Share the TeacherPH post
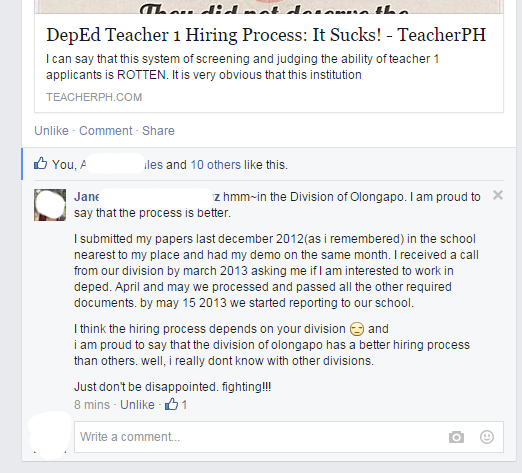 coord(158,131)
